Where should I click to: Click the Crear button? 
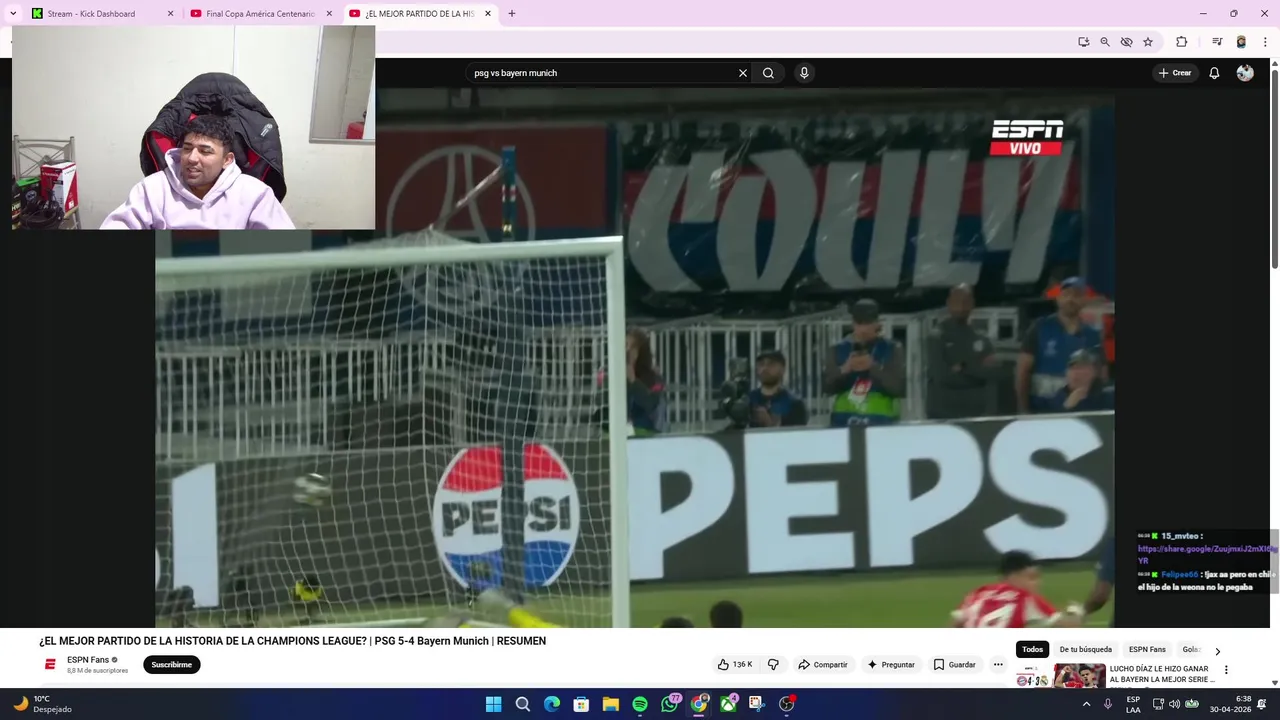(1175, 73)
